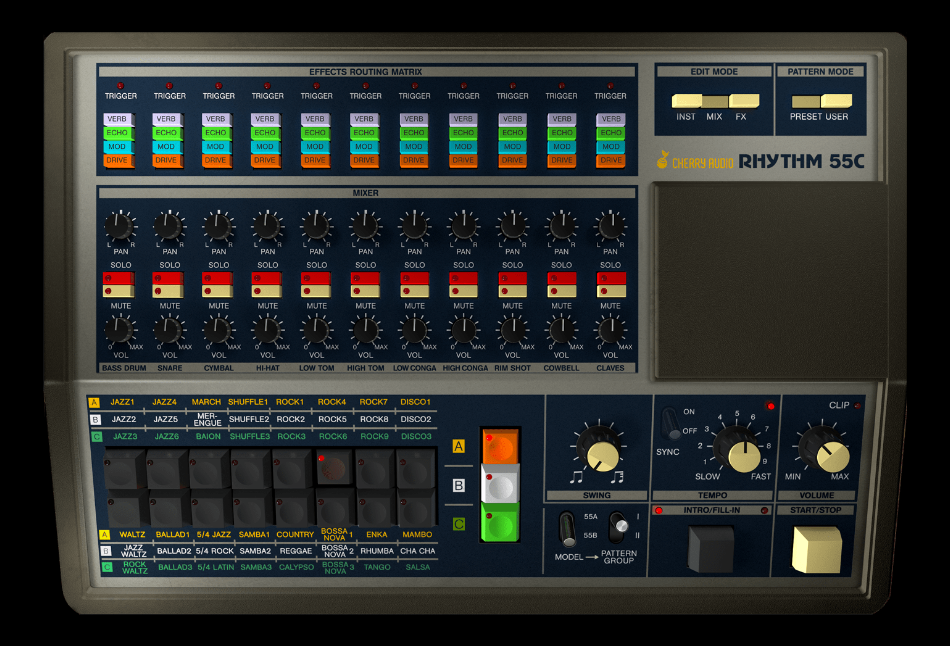Click the TEMPO knob
950x646 pixels.
click(737, 449)
